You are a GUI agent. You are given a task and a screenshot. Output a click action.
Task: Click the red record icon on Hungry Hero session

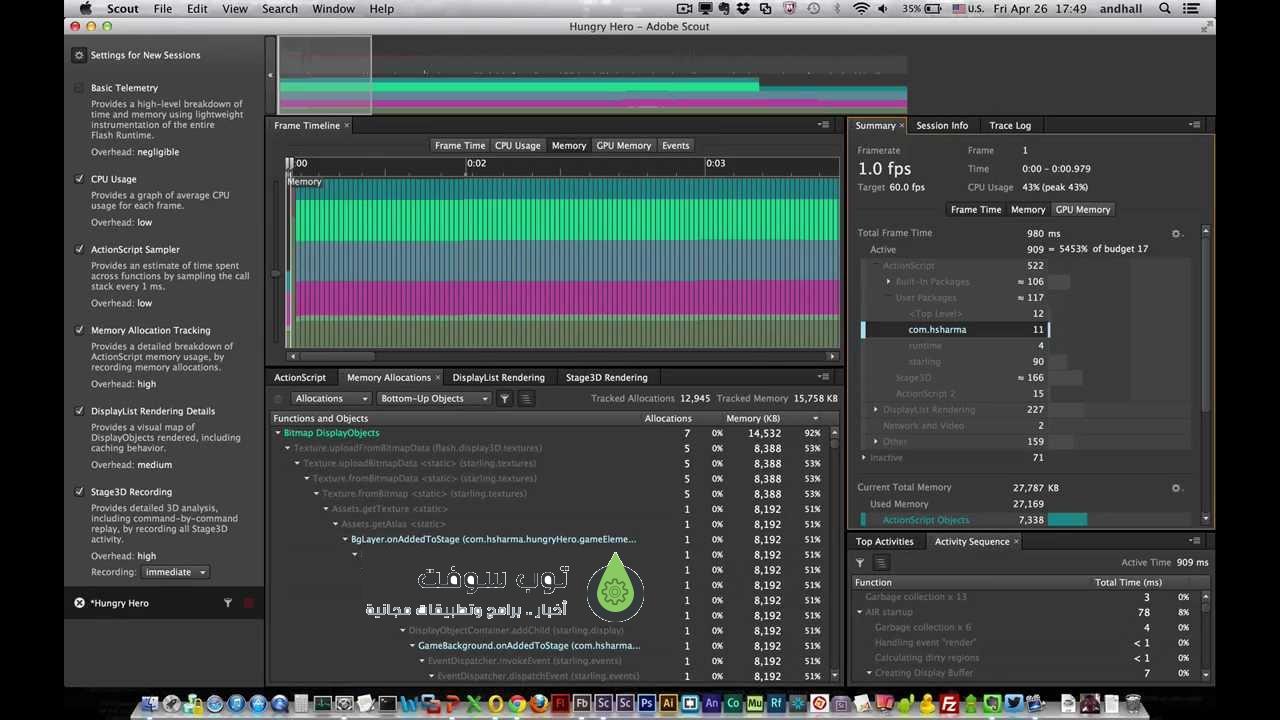point(249,603)
